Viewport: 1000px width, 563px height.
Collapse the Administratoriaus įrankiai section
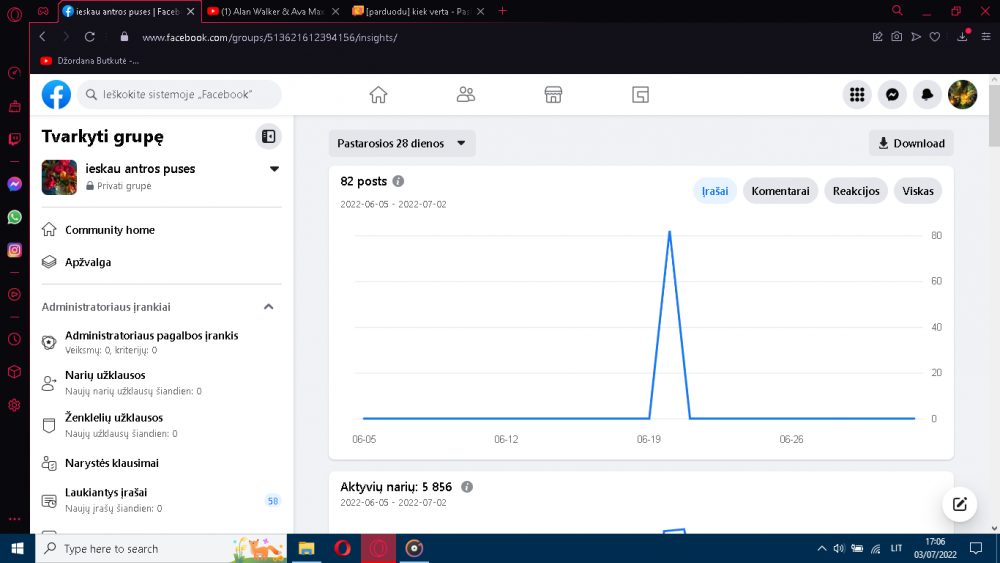tap(268, 307)
